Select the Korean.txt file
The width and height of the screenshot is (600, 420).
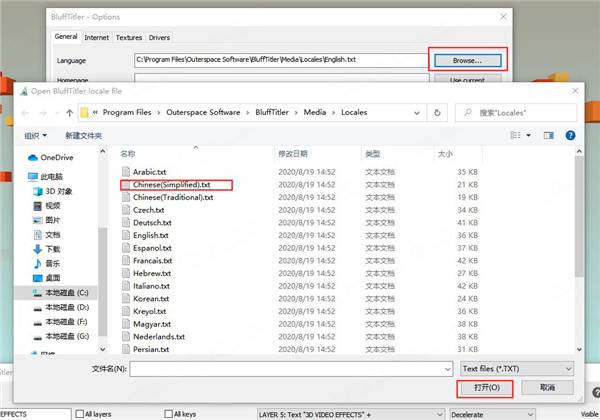pos(145,298)
